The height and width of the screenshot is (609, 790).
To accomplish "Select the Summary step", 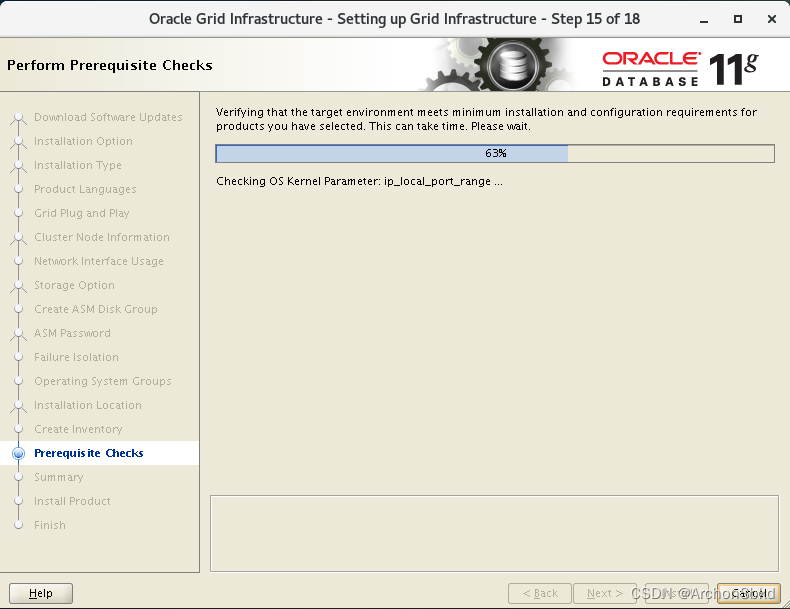I will pyautogui.click(x=58, y=477).
